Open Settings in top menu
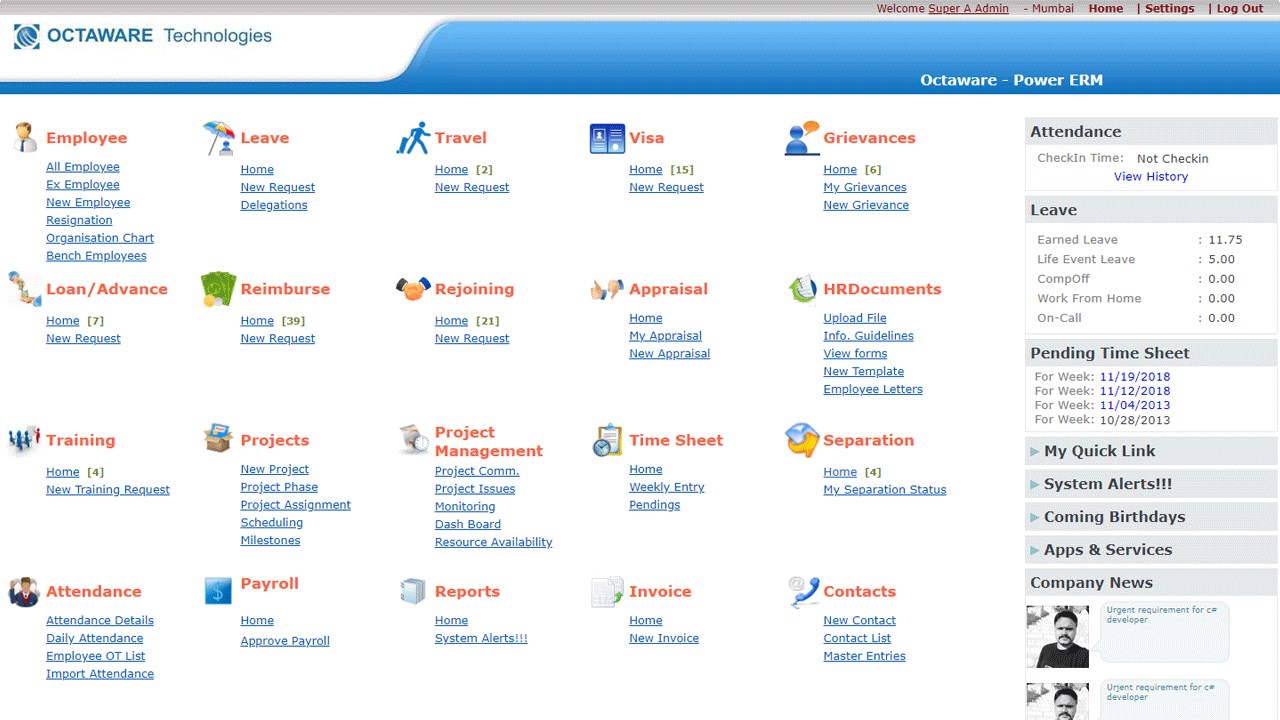 1169,8
